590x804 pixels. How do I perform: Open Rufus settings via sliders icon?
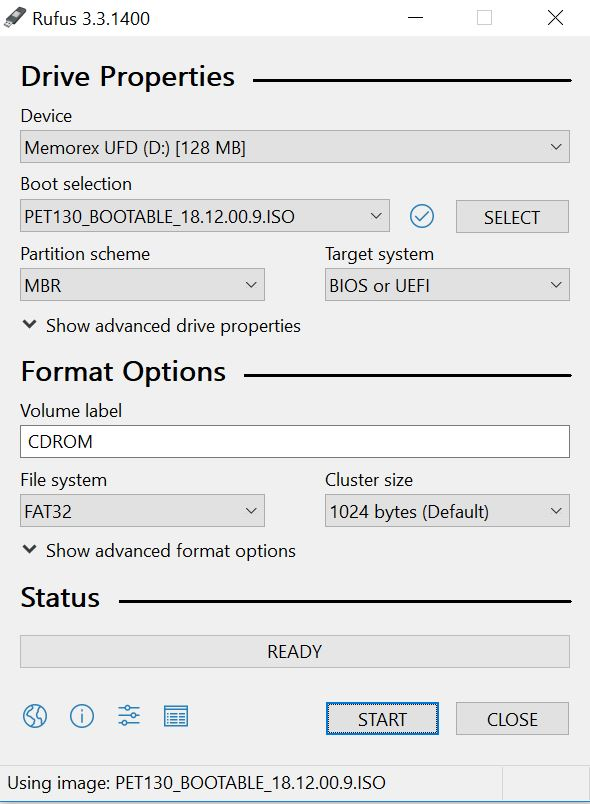point(128,716)
